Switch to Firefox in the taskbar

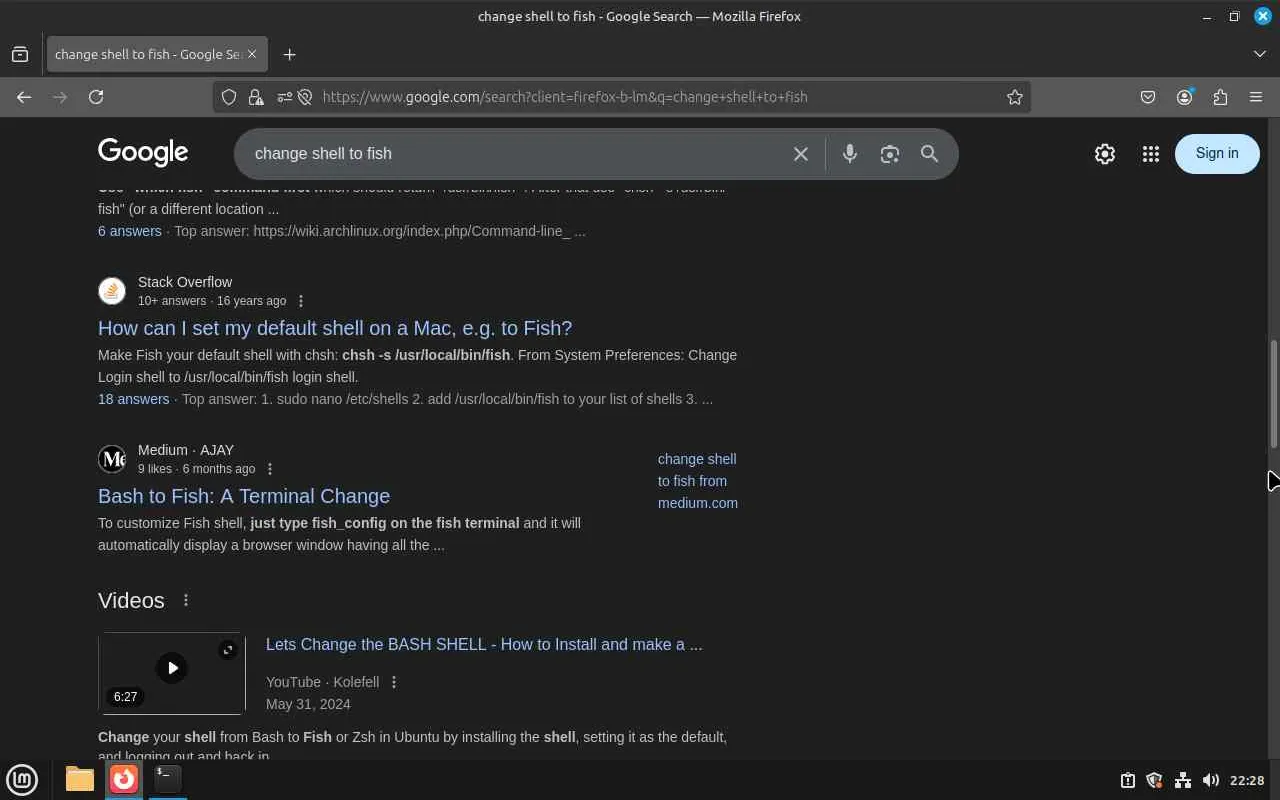tap(123, 779)
